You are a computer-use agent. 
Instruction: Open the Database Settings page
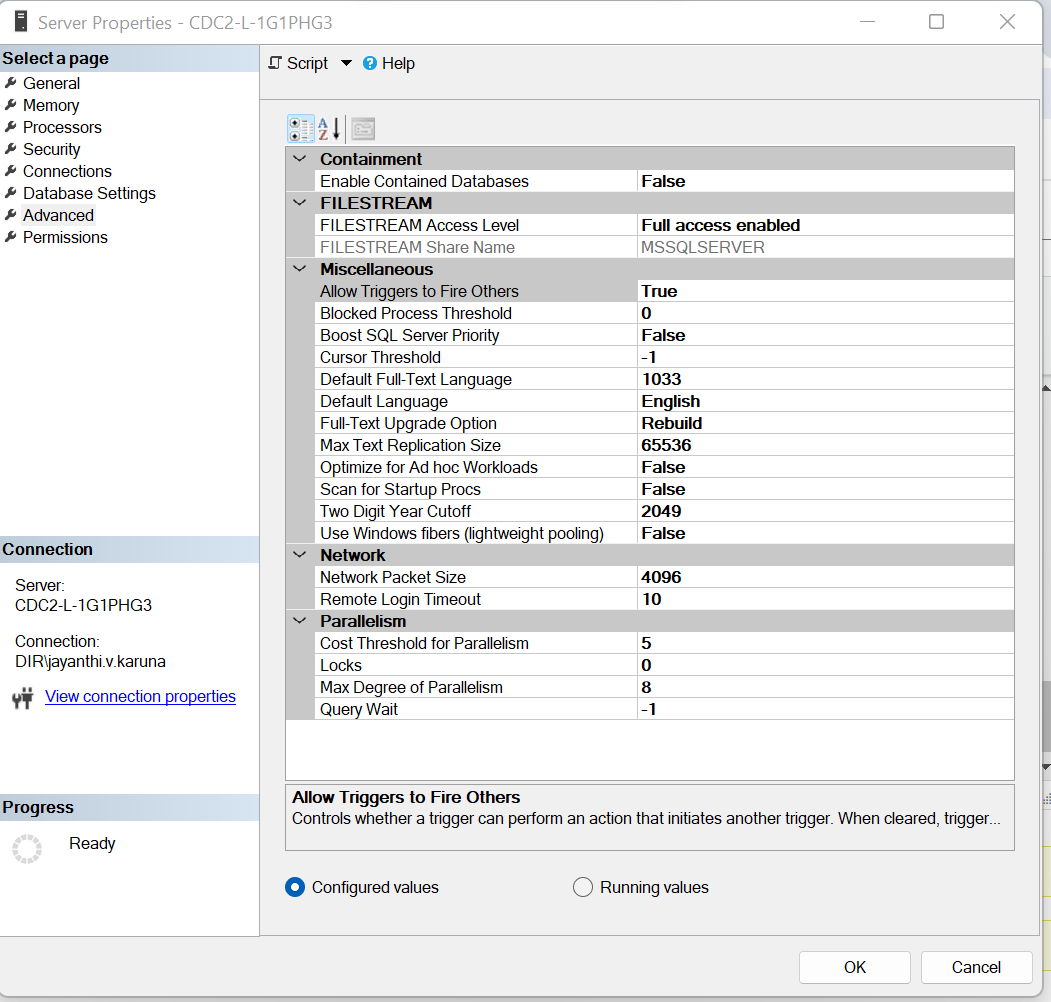click(89, 194)
